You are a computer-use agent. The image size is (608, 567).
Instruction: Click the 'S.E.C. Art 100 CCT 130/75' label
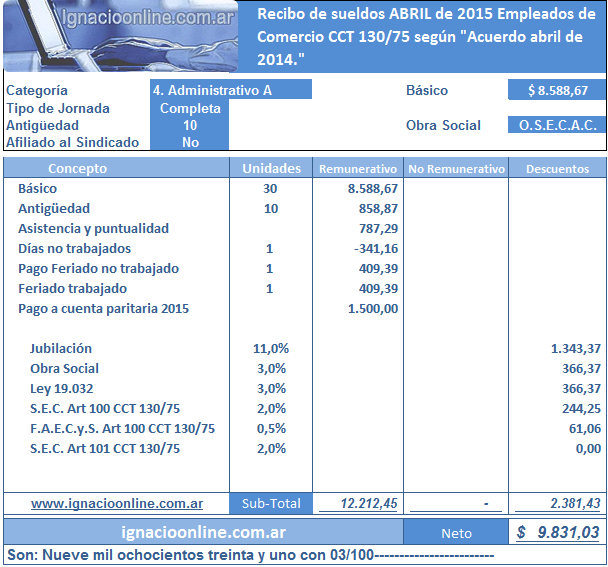pyautogui.click(x=105, y=408)
